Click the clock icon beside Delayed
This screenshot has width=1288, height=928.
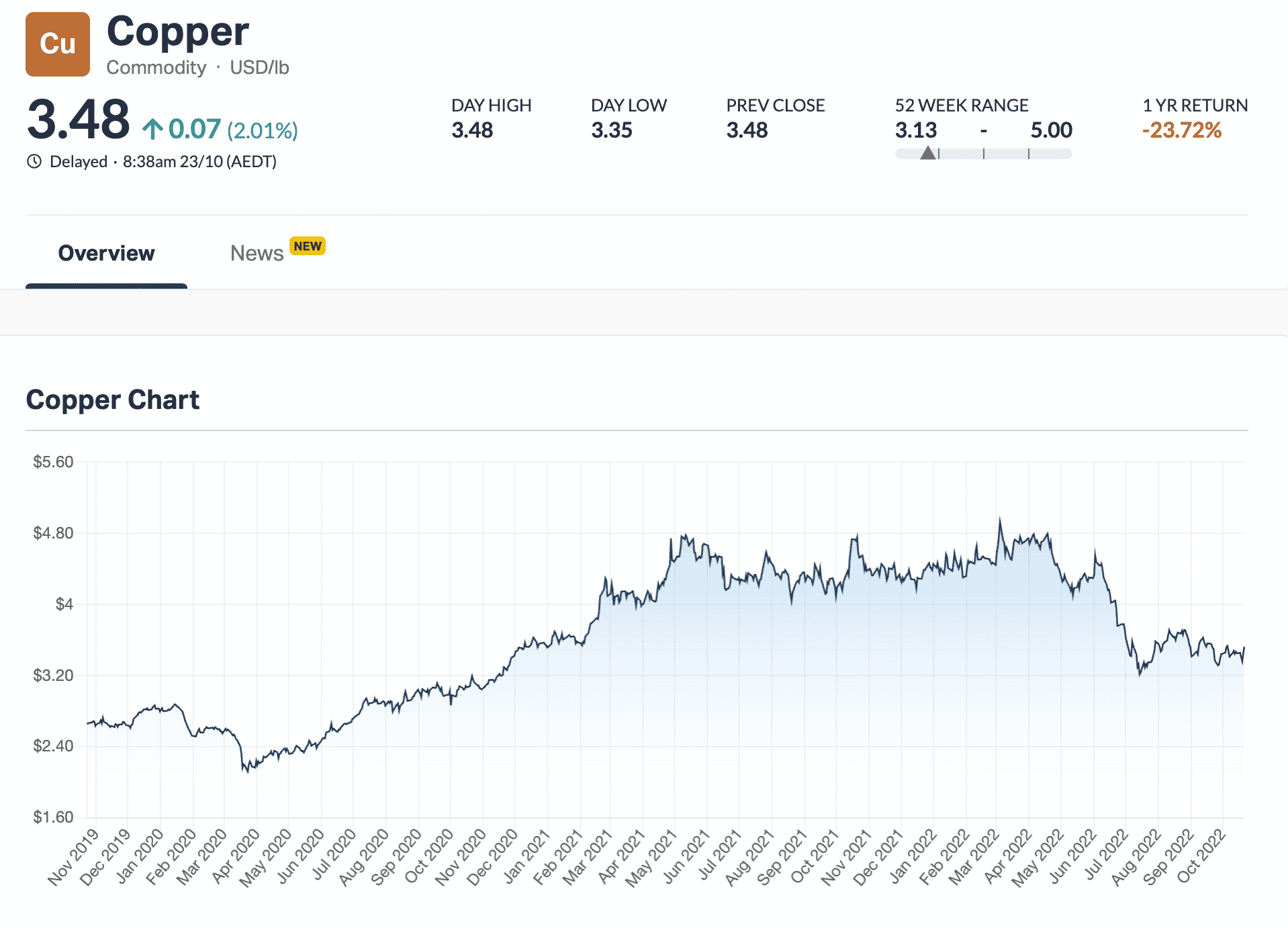[x=34, y=162]
